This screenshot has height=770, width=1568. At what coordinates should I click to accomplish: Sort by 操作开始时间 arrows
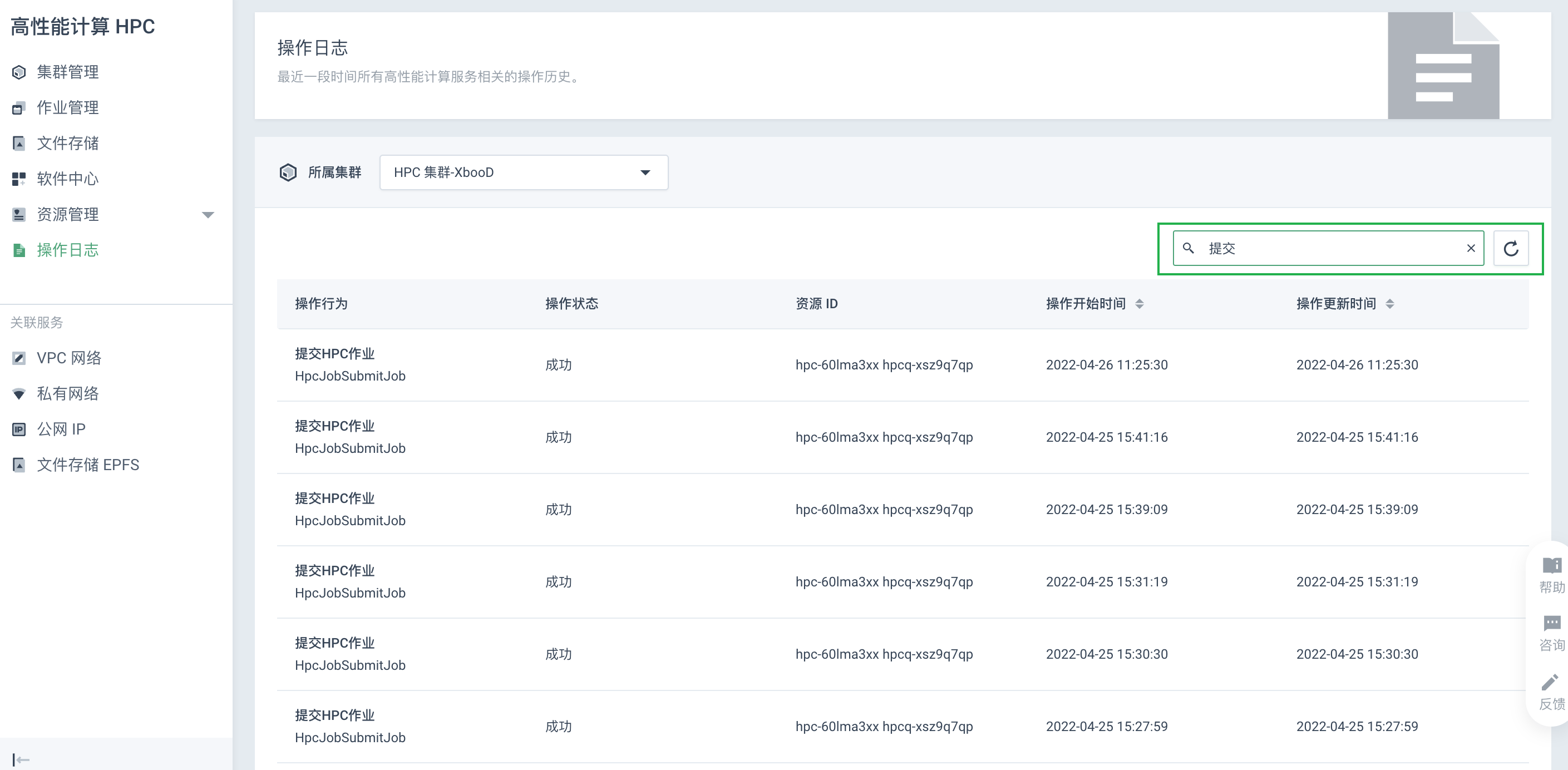[x=1139, y=304]
